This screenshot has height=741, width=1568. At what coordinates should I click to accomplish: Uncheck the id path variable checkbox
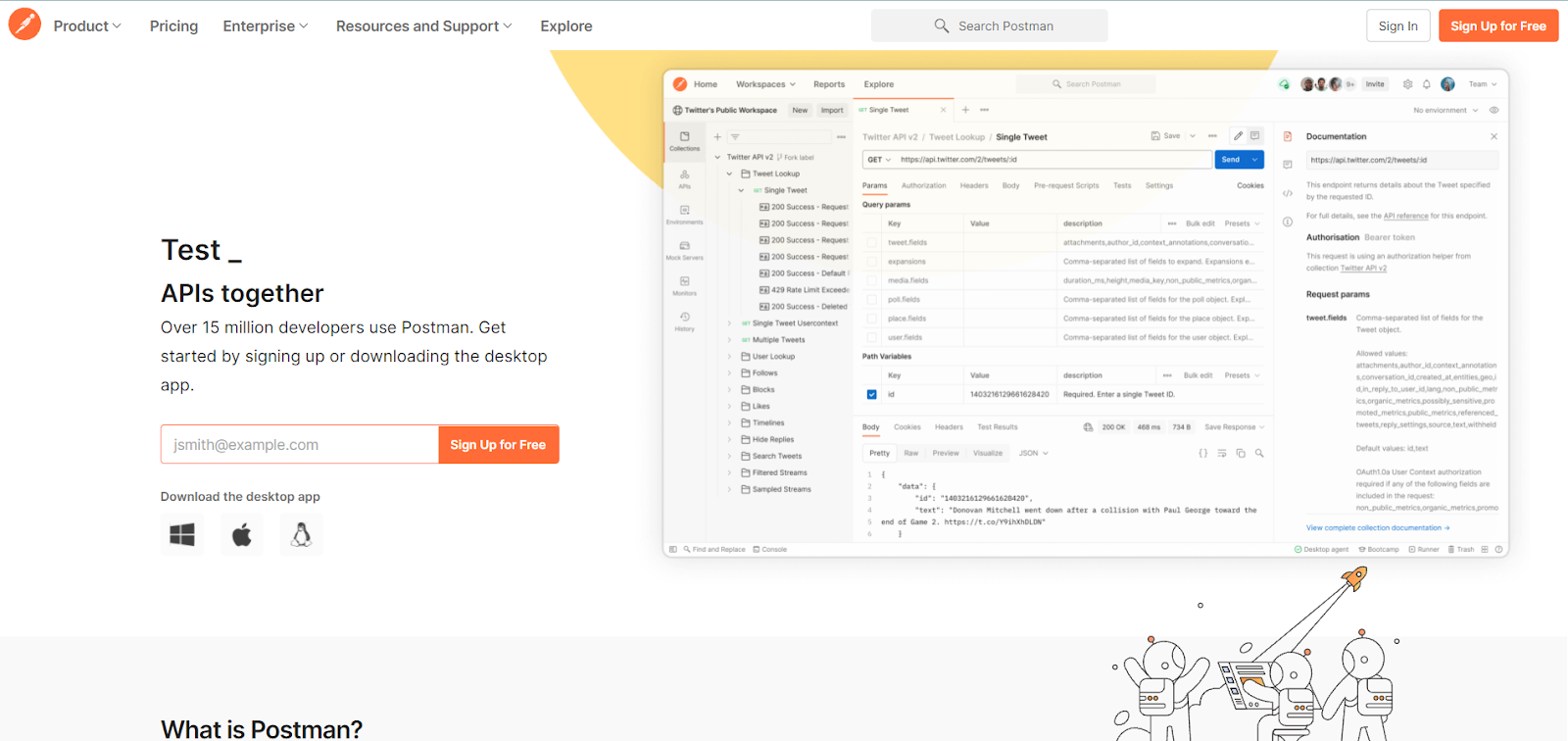[x=871, y=394]
